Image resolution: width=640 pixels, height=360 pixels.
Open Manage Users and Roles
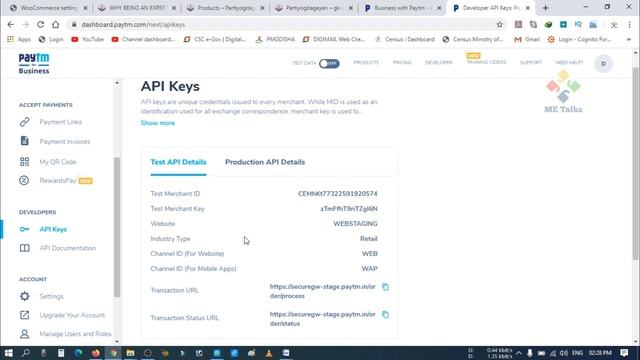[x=75, y=333]
